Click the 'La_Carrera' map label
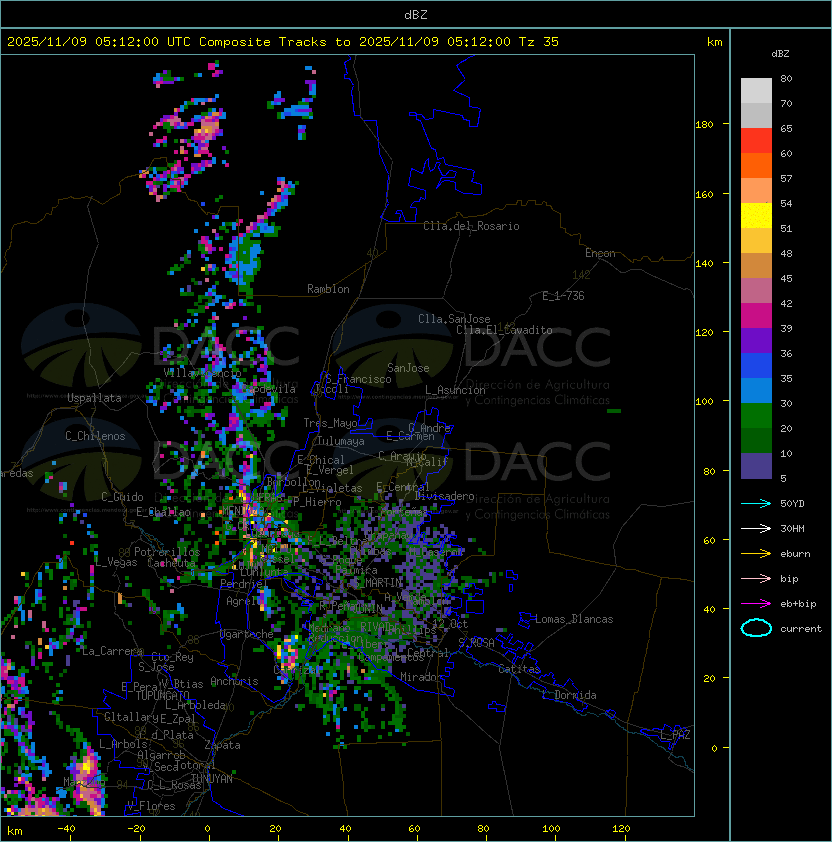The height and width of the screenshot is (842, 832). [x=112, y=651]
